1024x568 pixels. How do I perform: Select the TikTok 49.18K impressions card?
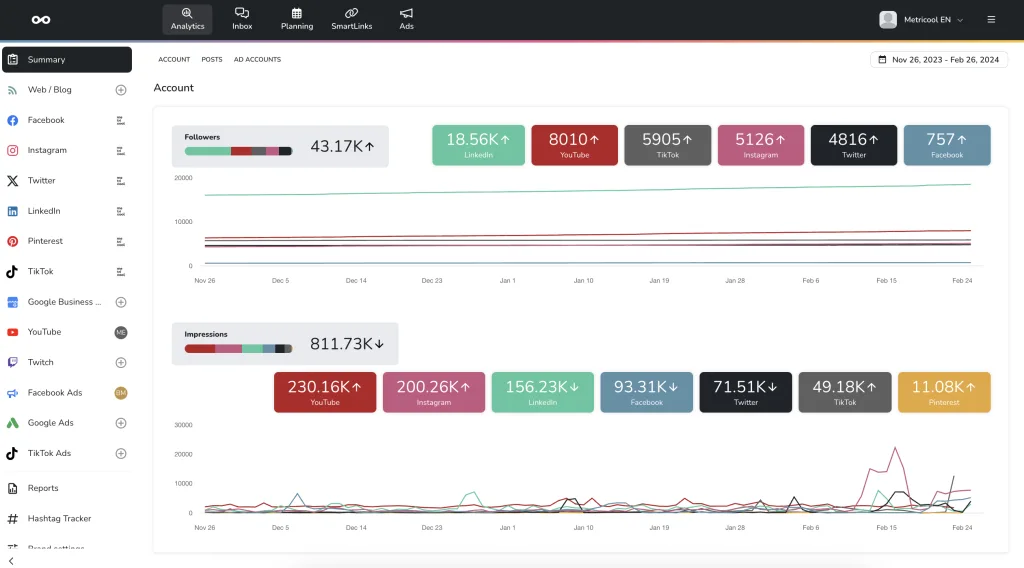tap(844, 392)
